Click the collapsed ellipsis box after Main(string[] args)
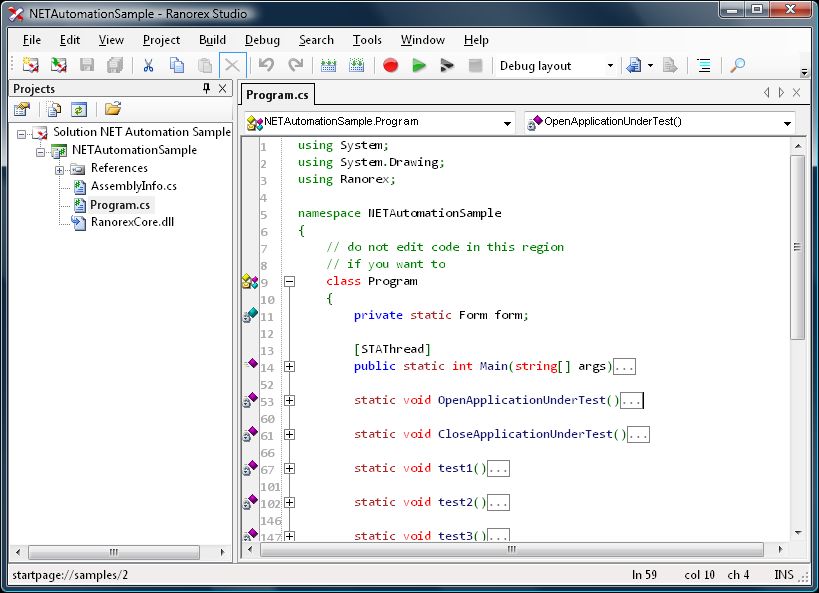The image size is (819, 593). pyautogui.click(x=624, y=367)
